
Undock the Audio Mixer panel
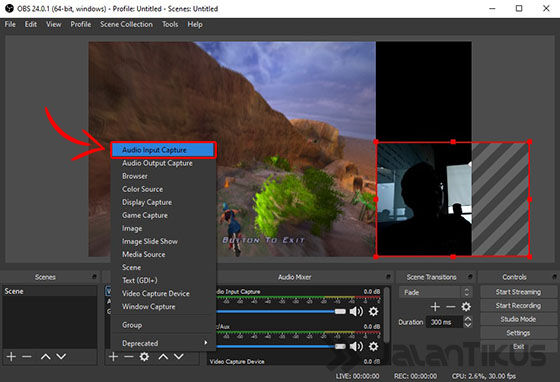point(388,277)
